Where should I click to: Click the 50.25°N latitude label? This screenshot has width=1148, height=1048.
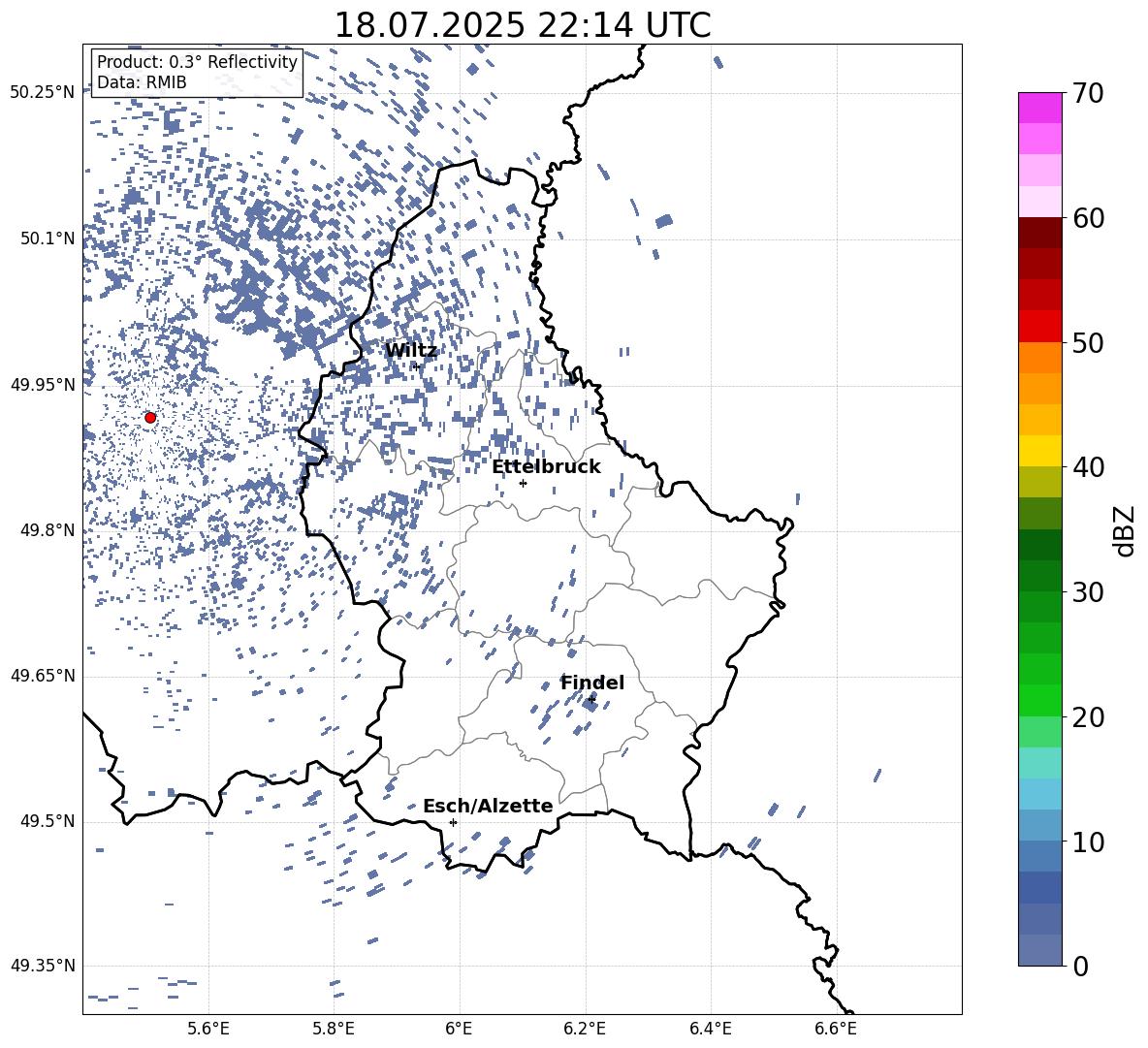pyautogui.click(x=43, y=93)
